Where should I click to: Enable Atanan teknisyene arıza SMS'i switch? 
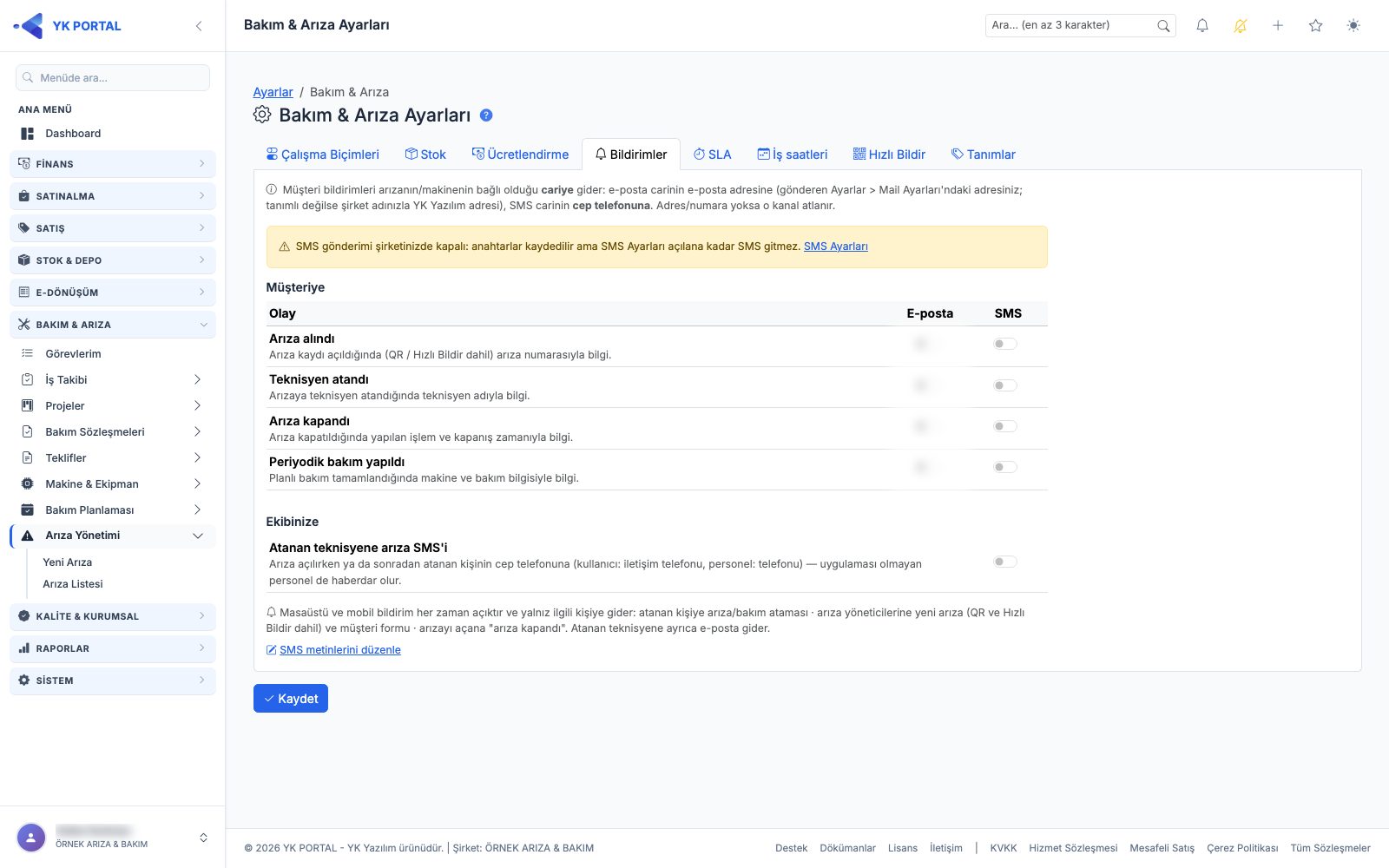[x=1005, y=562]
